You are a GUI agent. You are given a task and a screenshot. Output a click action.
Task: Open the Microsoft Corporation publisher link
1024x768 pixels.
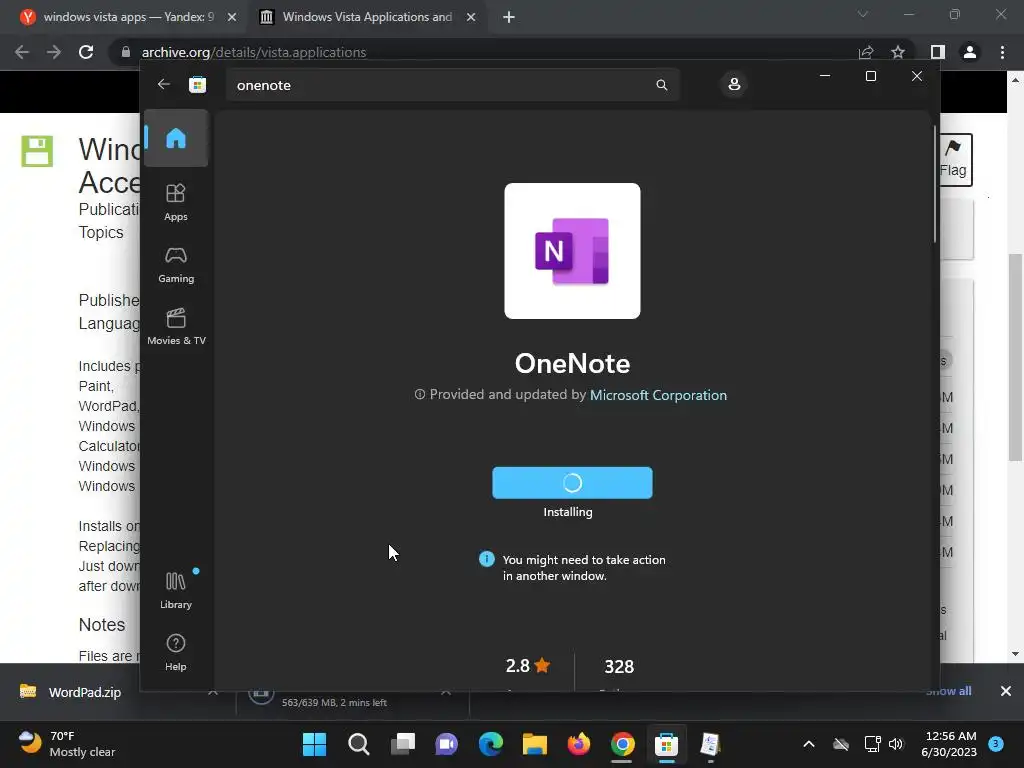click(658, 395)
